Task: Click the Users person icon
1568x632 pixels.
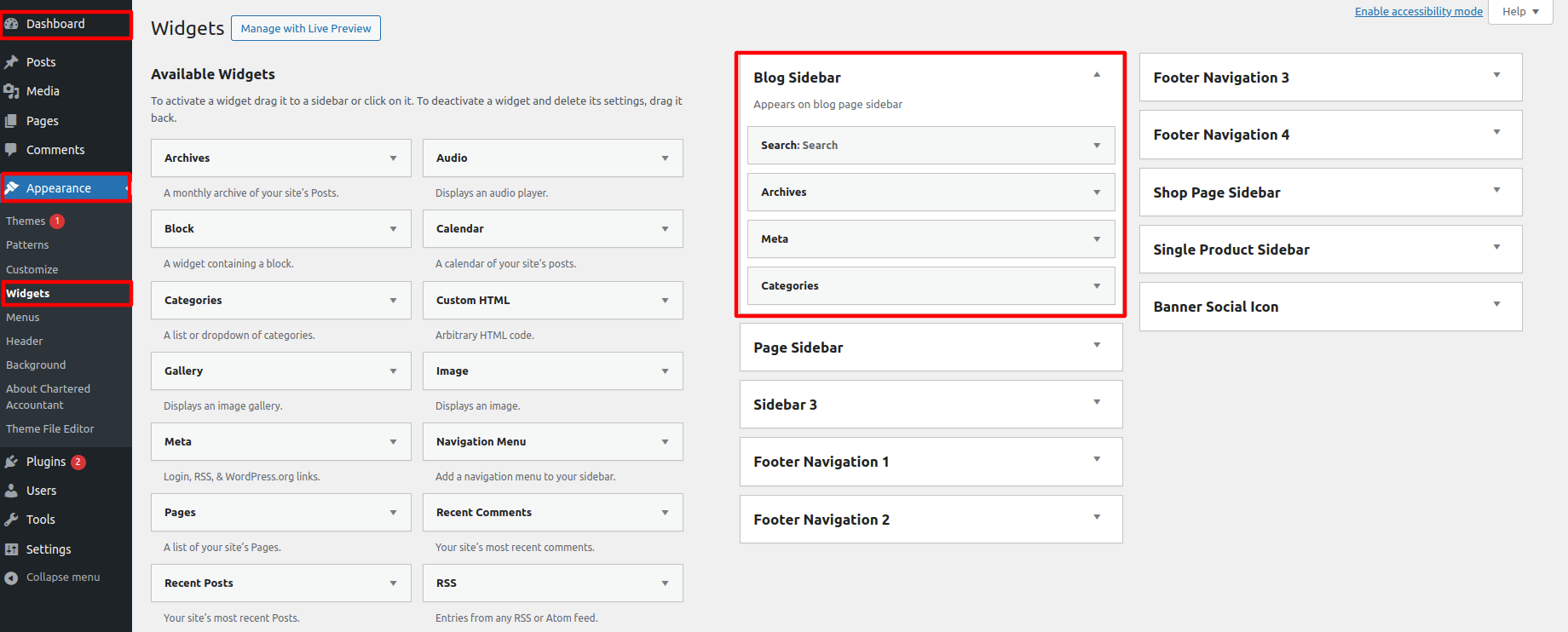Action: (x=12, y=491)
